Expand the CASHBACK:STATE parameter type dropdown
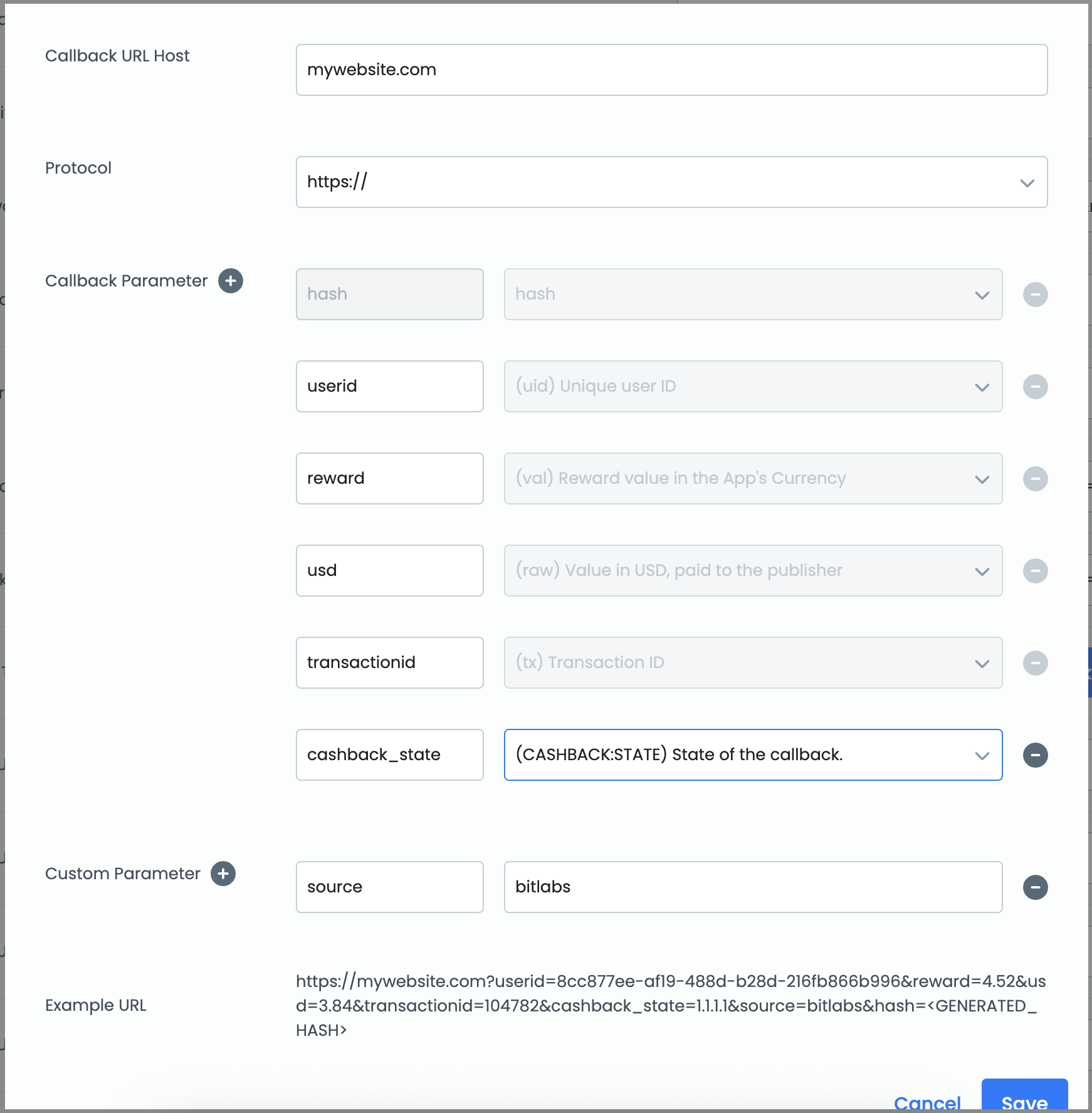Image resolution: width=1092 pixels, height=1113 pixels. (753, 755)
